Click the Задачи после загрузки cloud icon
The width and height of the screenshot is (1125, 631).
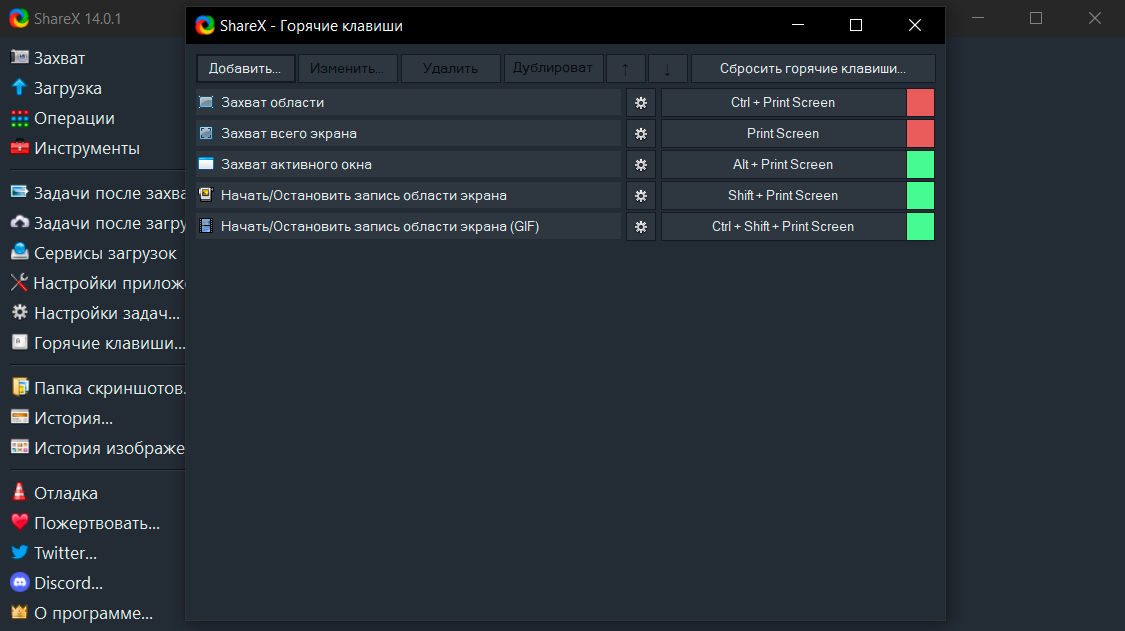pos(19,222)
